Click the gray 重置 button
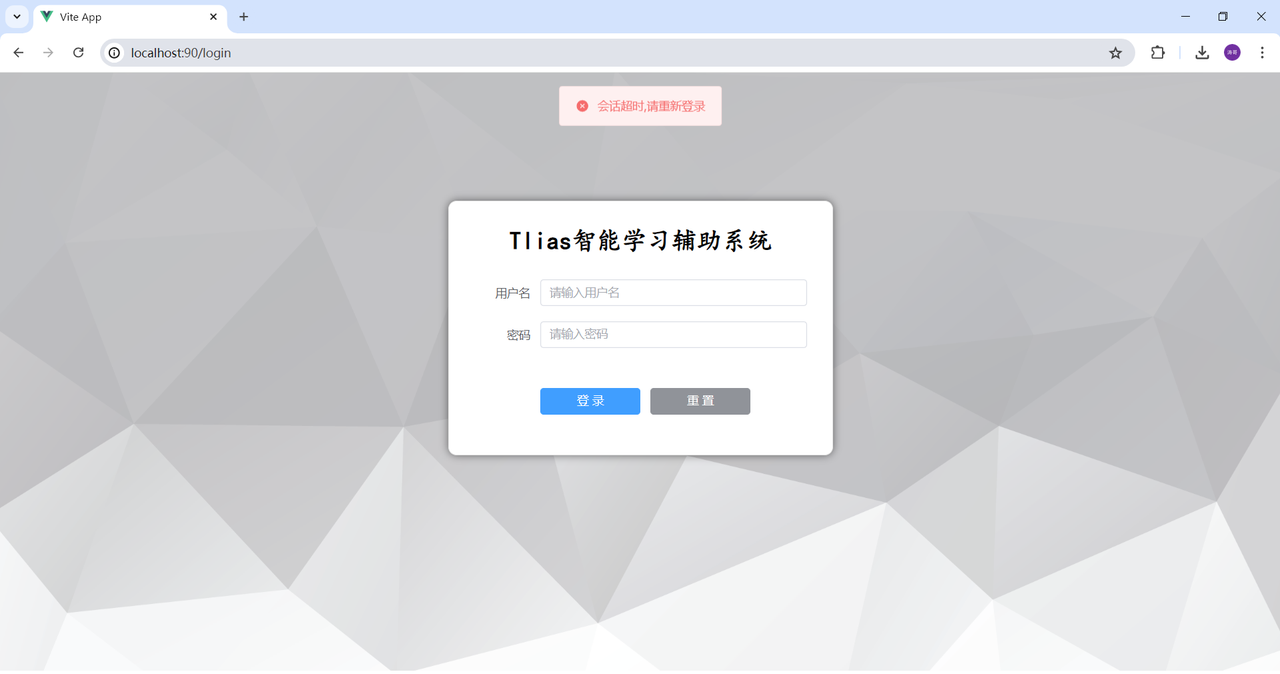 [700, 401]
